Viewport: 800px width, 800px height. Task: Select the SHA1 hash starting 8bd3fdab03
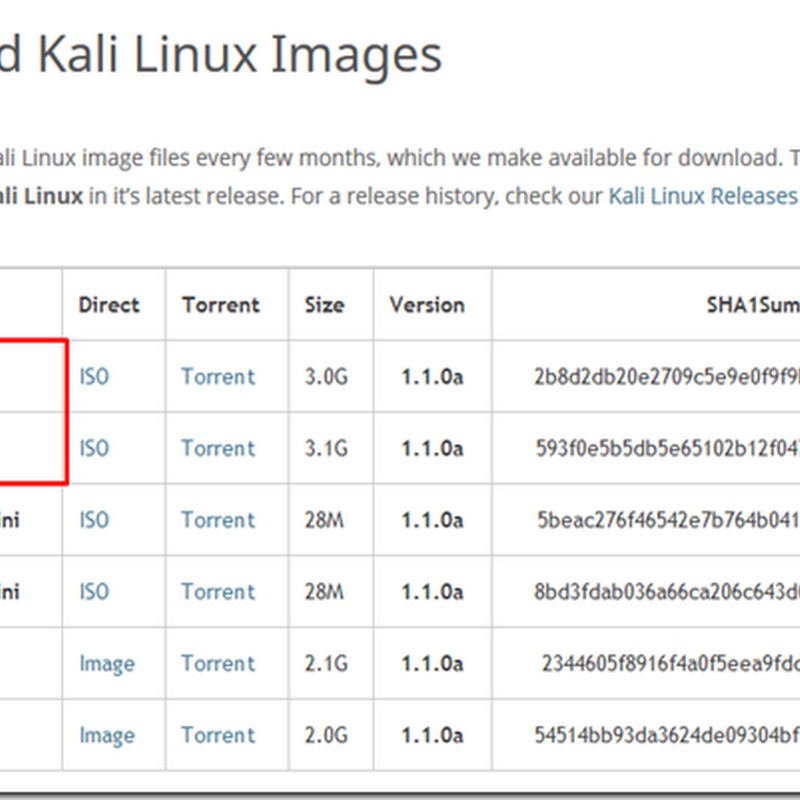point(667,592)
